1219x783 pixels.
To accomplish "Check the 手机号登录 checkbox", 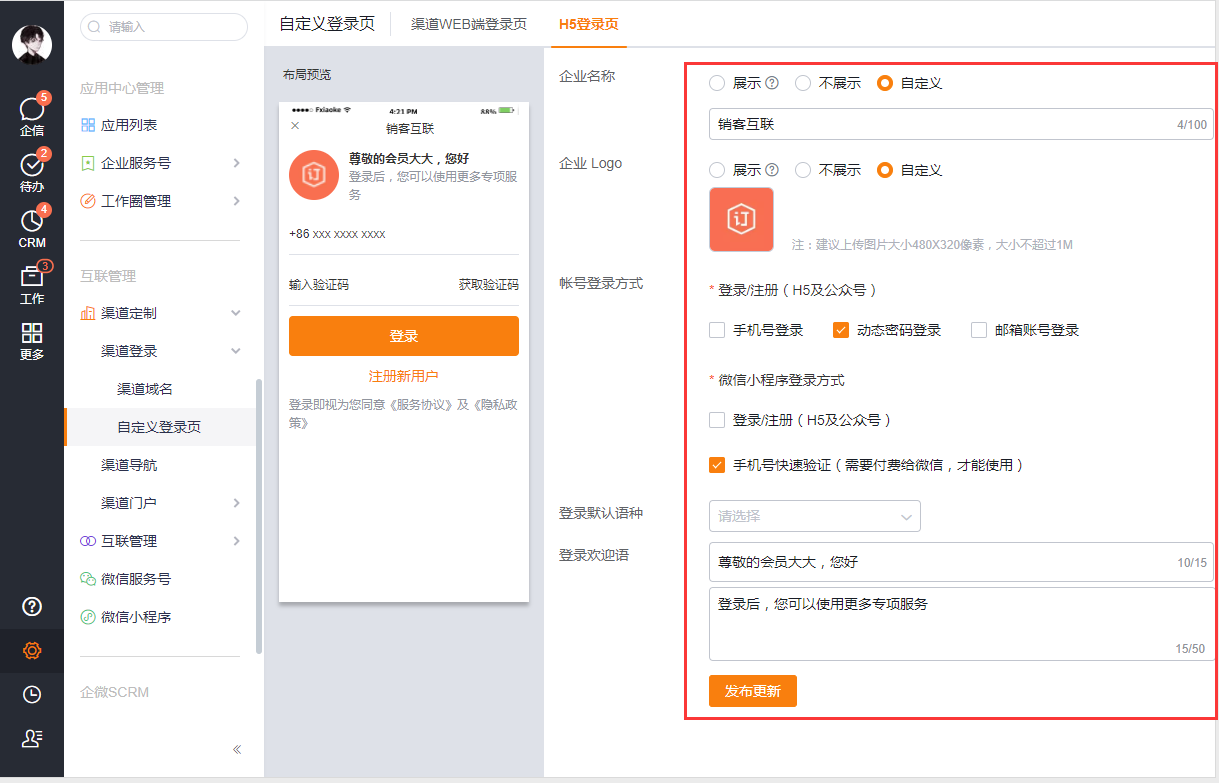I will (717, 330).
